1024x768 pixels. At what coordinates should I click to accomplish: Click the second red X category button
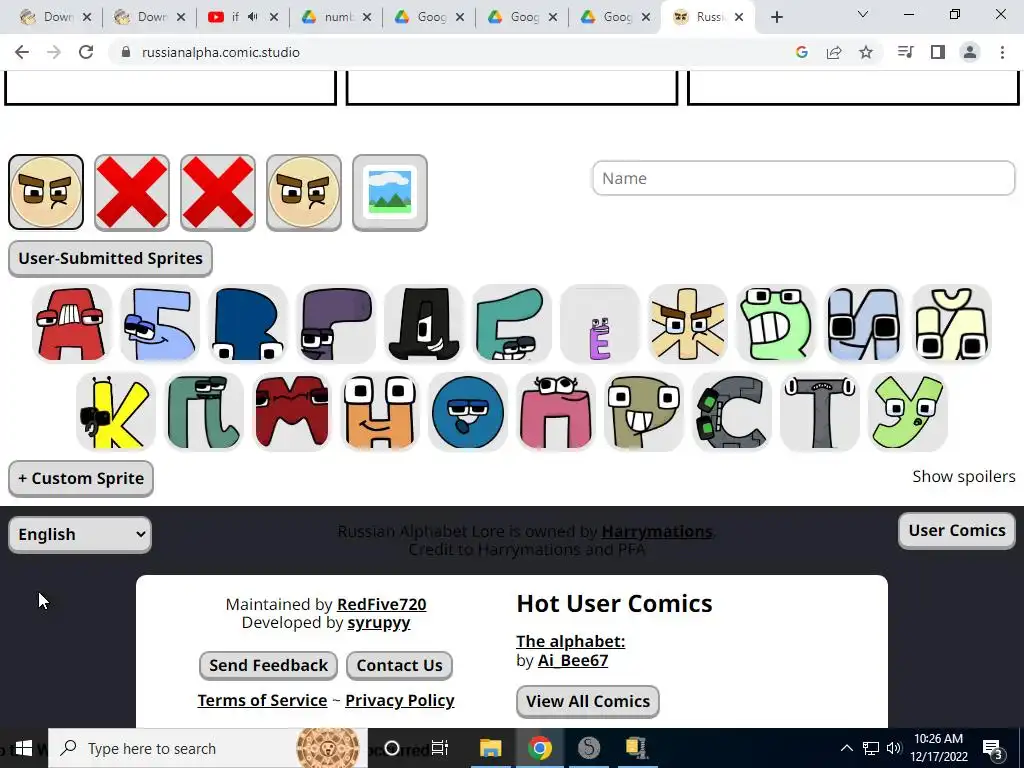pos(217,192)
